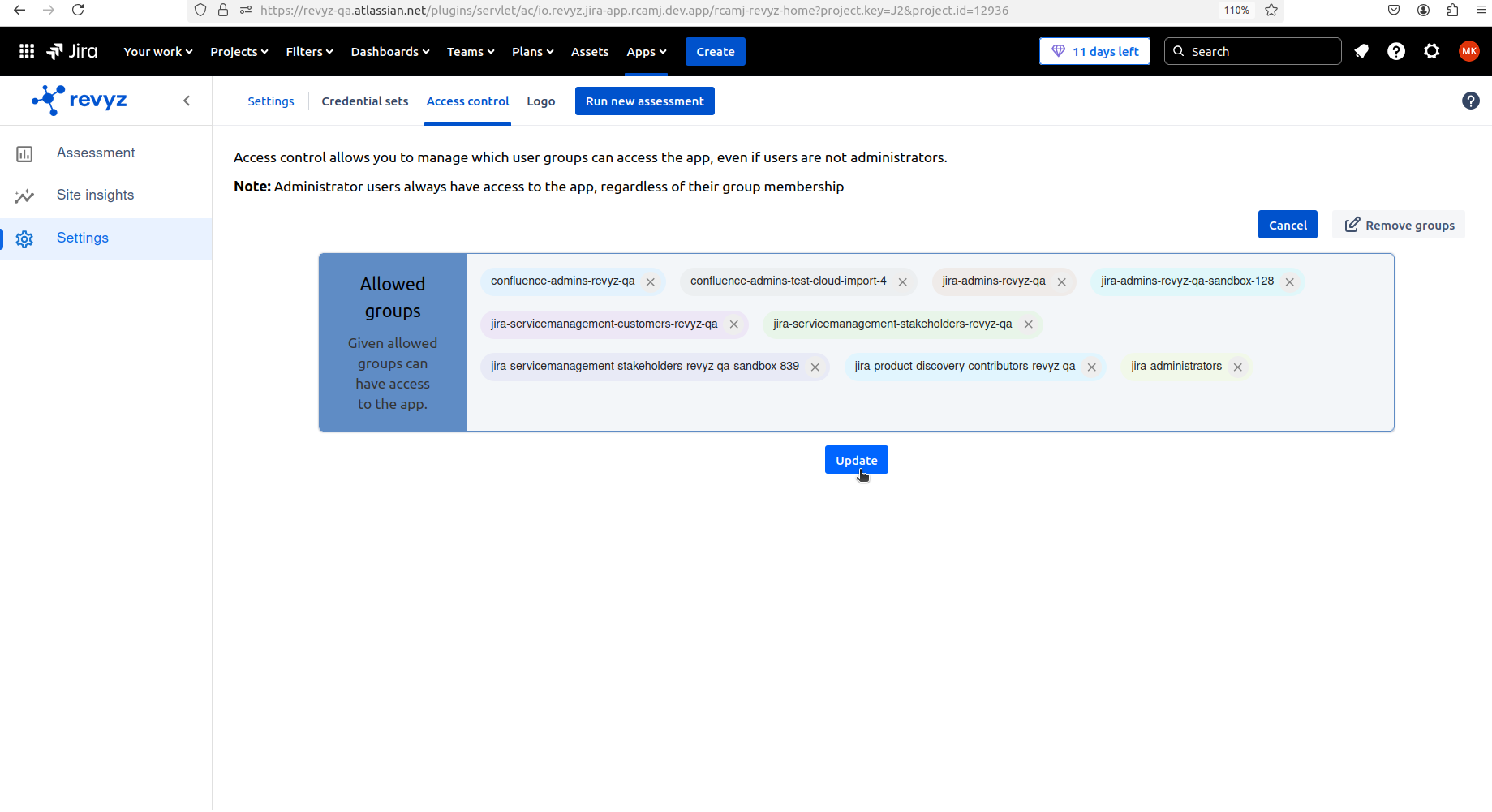Switch to the Logo tab

click(541, 101)
